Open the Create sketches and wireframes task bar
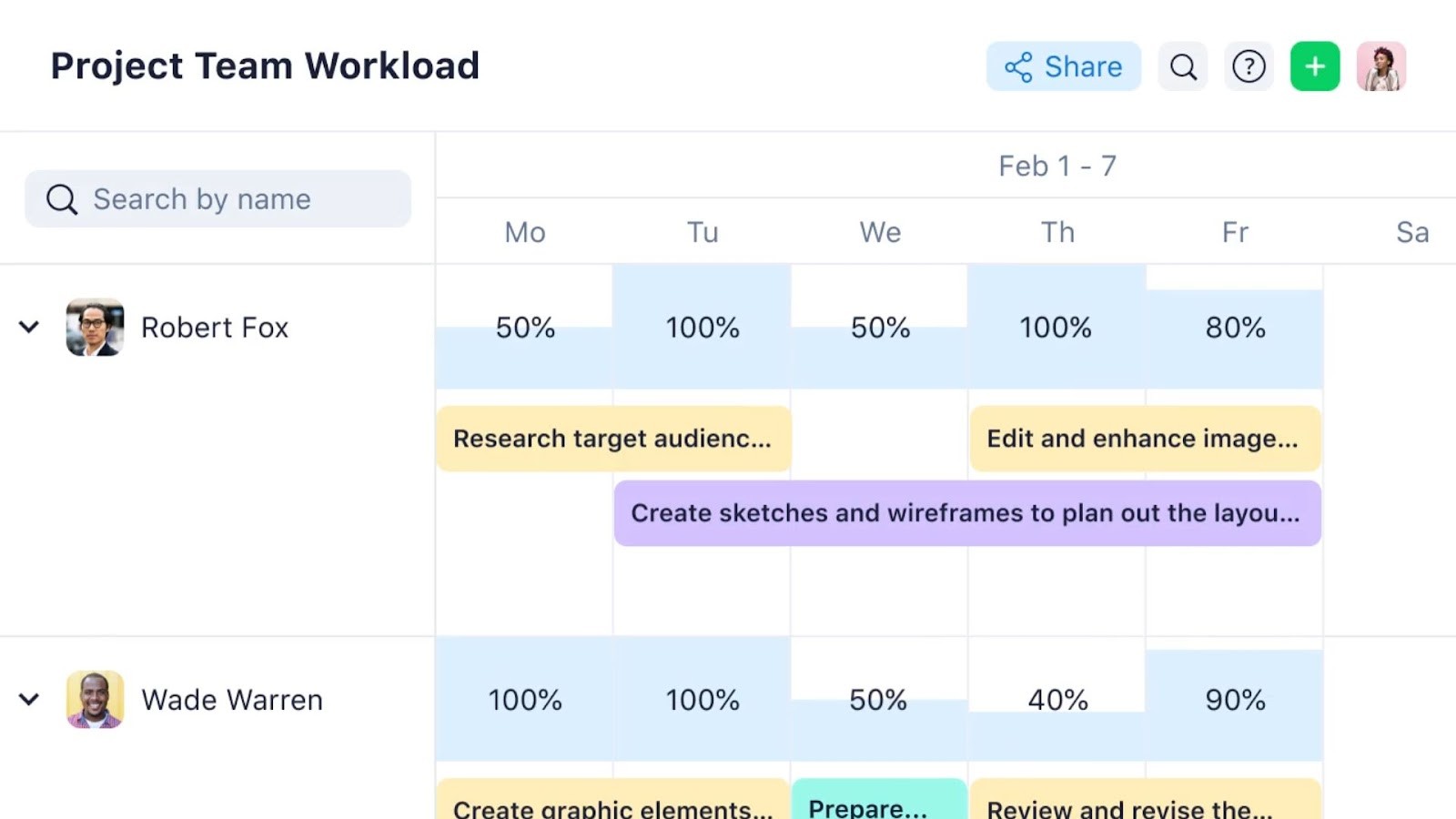The image size is (1456, 819). (966, 512)
